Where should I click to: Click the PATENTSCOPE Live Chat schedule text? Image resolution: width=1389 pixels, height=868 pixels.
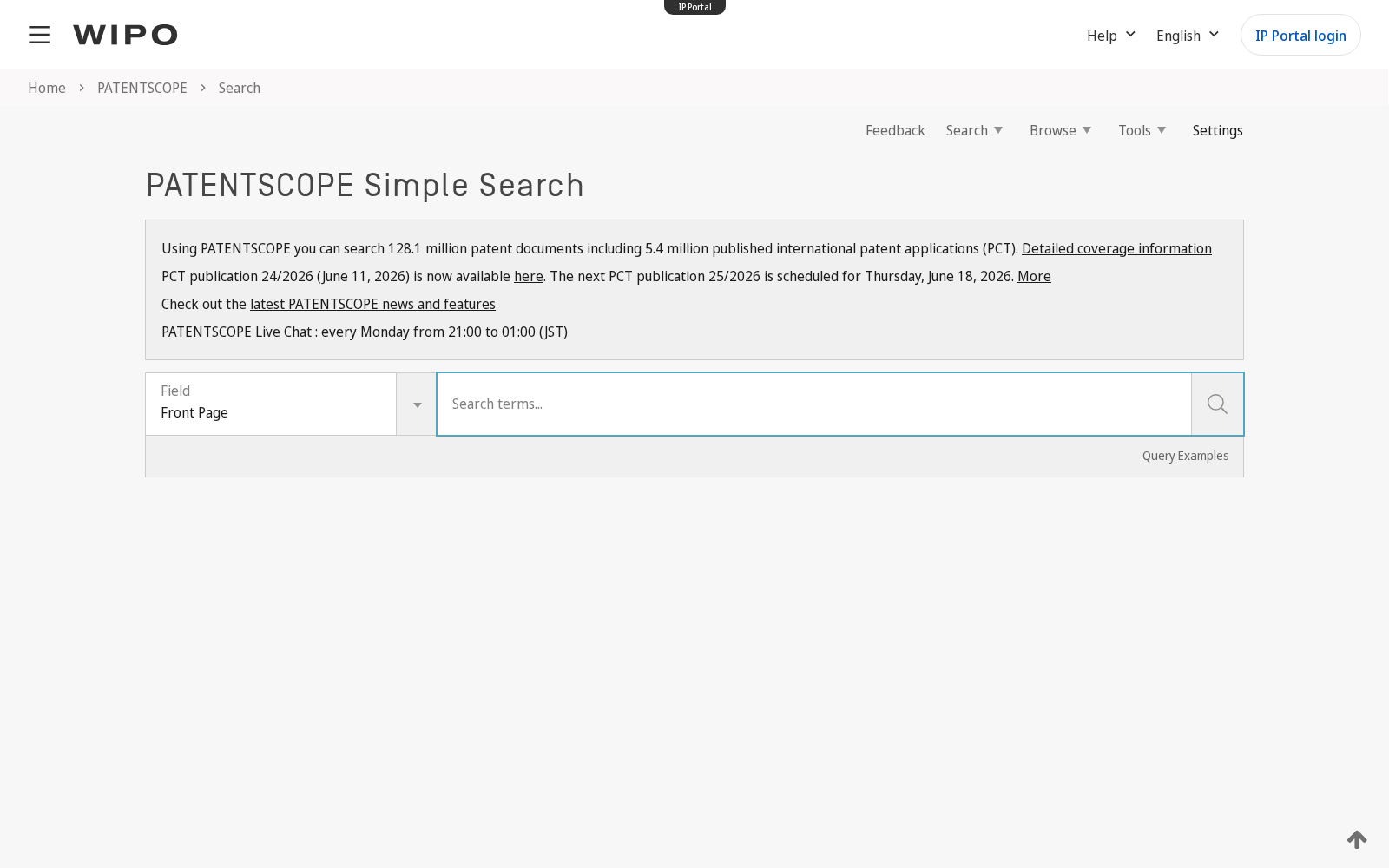coord(365,332)
